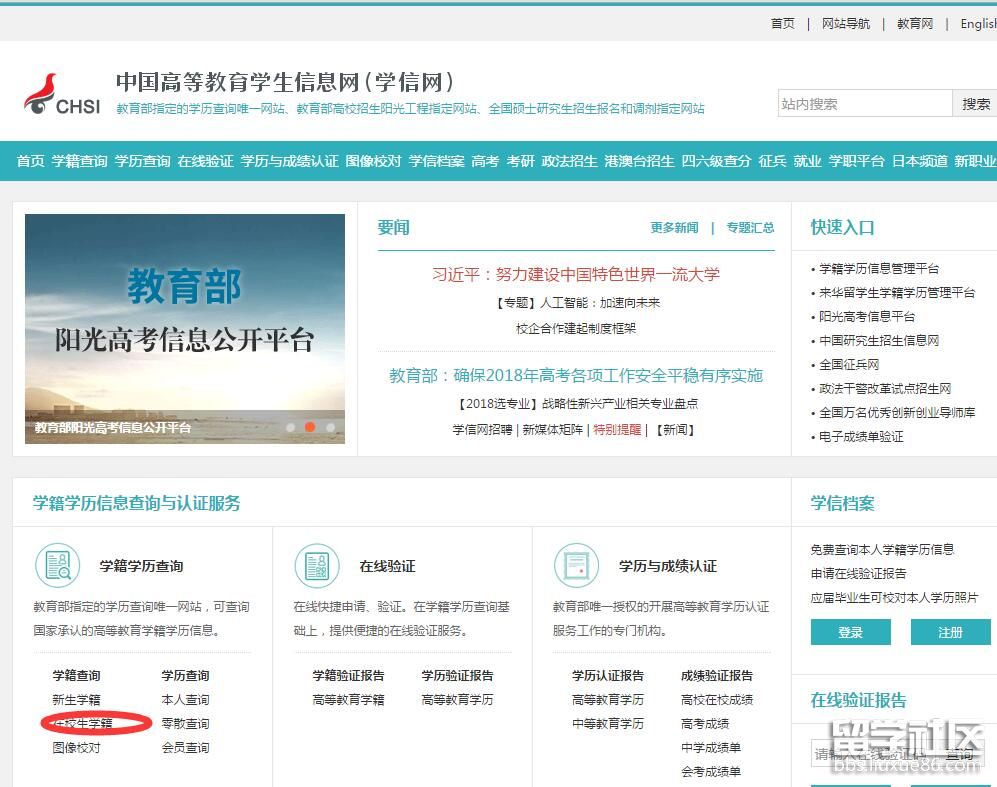Click the 学籍学历查询 document search icon
Viewport: 997px width, 787px height.
(57, 566)
